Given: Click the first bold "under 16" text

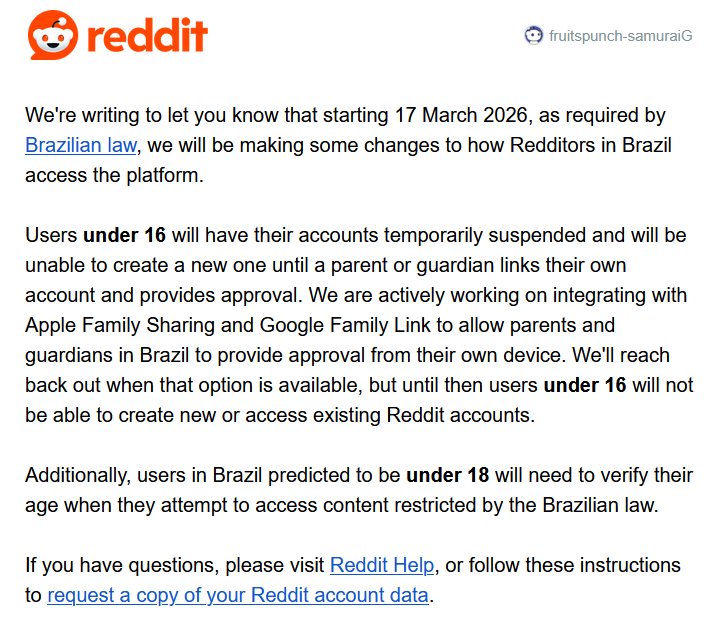Looking at the screenshot, I should point(124,235).
